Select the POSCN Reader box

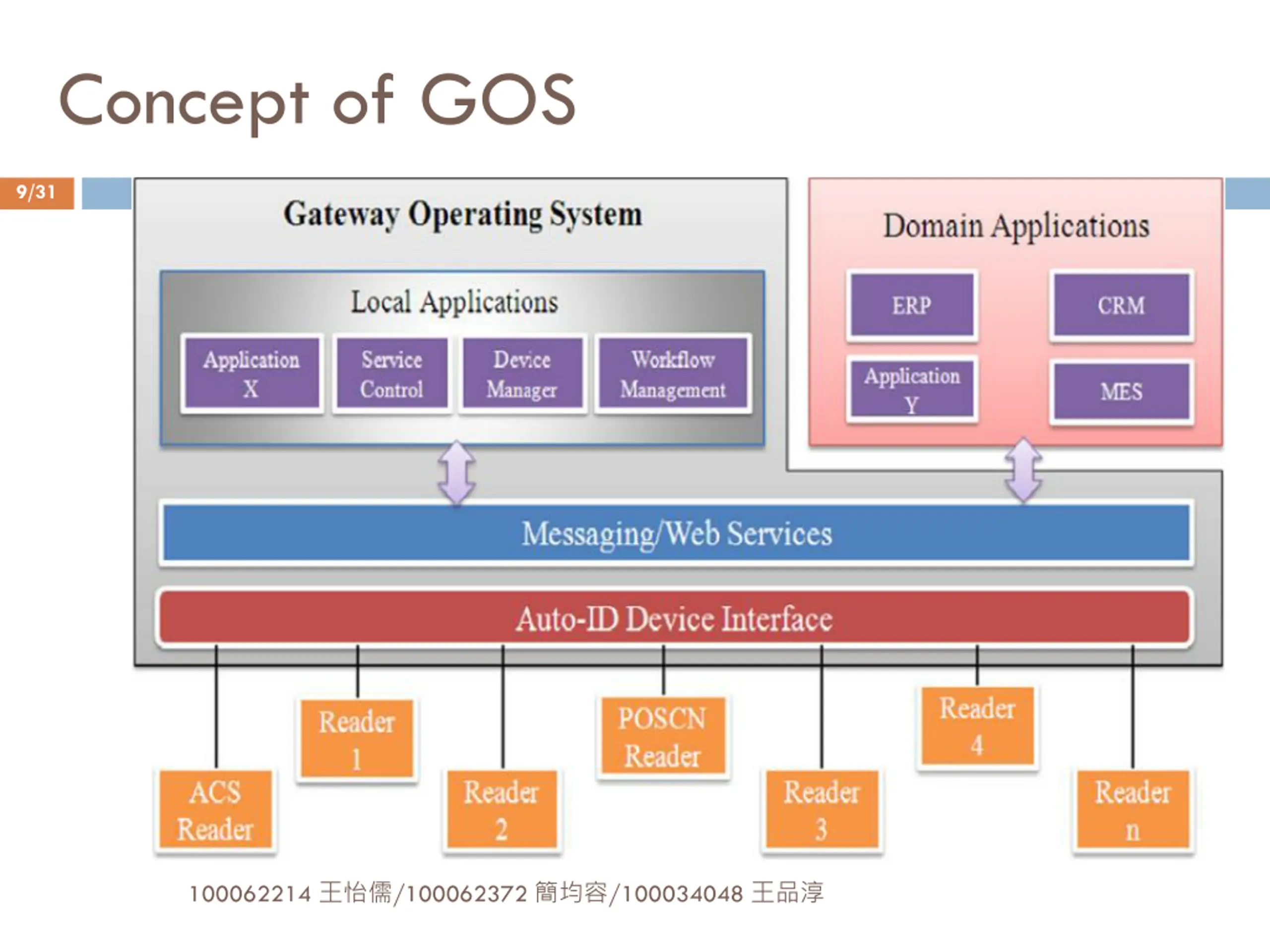click(663, 737)
